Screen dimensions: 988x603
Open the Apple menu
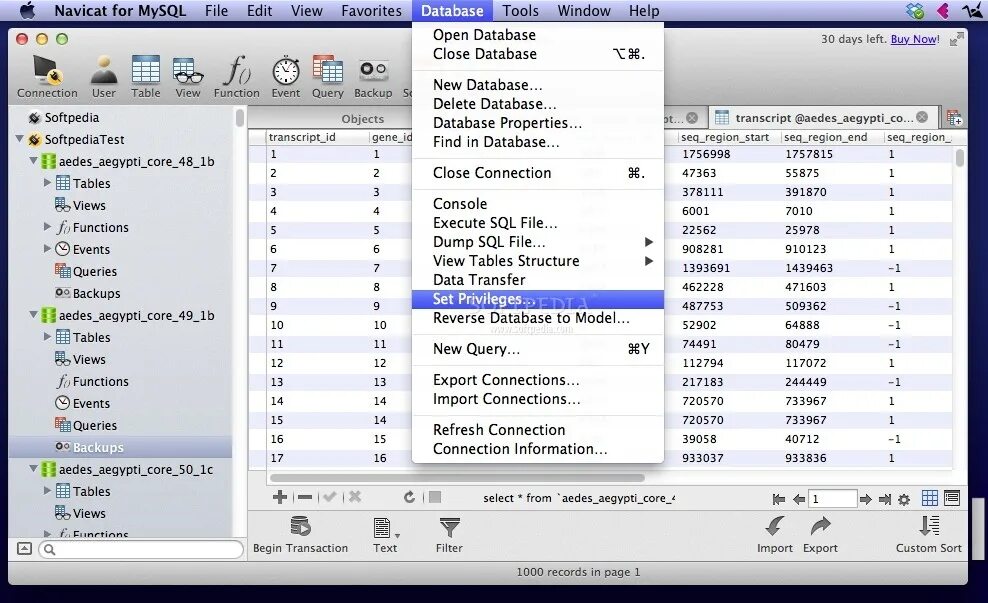(26, 11)
